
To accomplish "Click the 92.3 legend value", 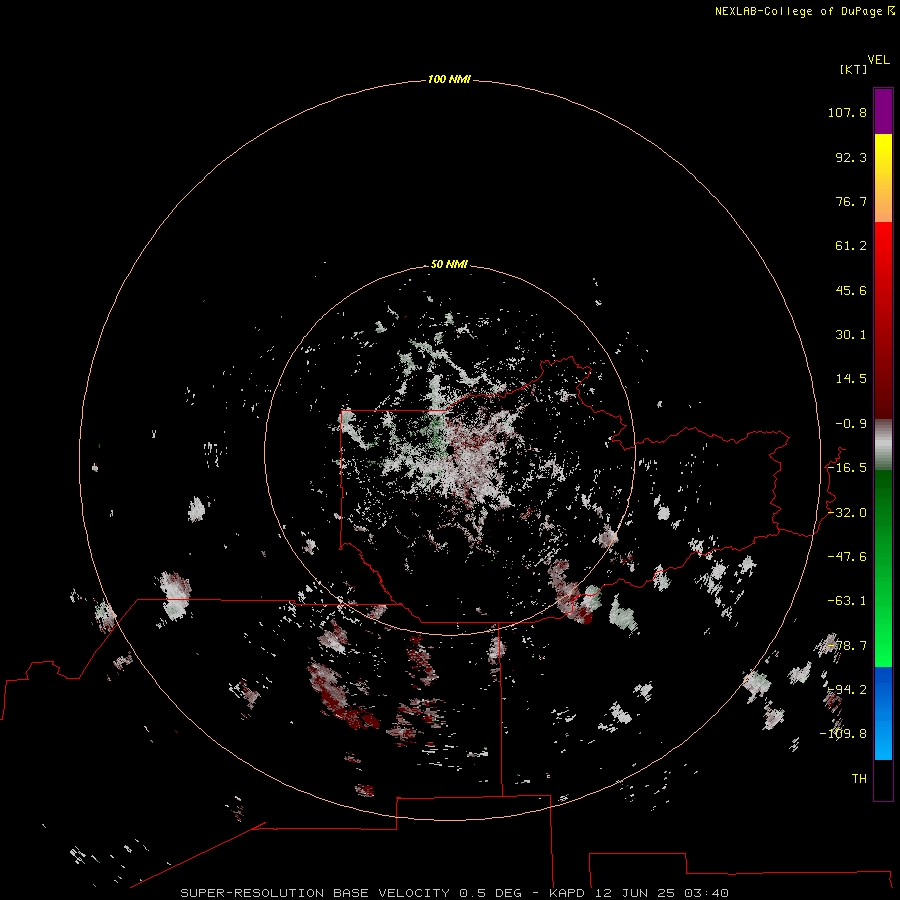I will tap(851, 157).
